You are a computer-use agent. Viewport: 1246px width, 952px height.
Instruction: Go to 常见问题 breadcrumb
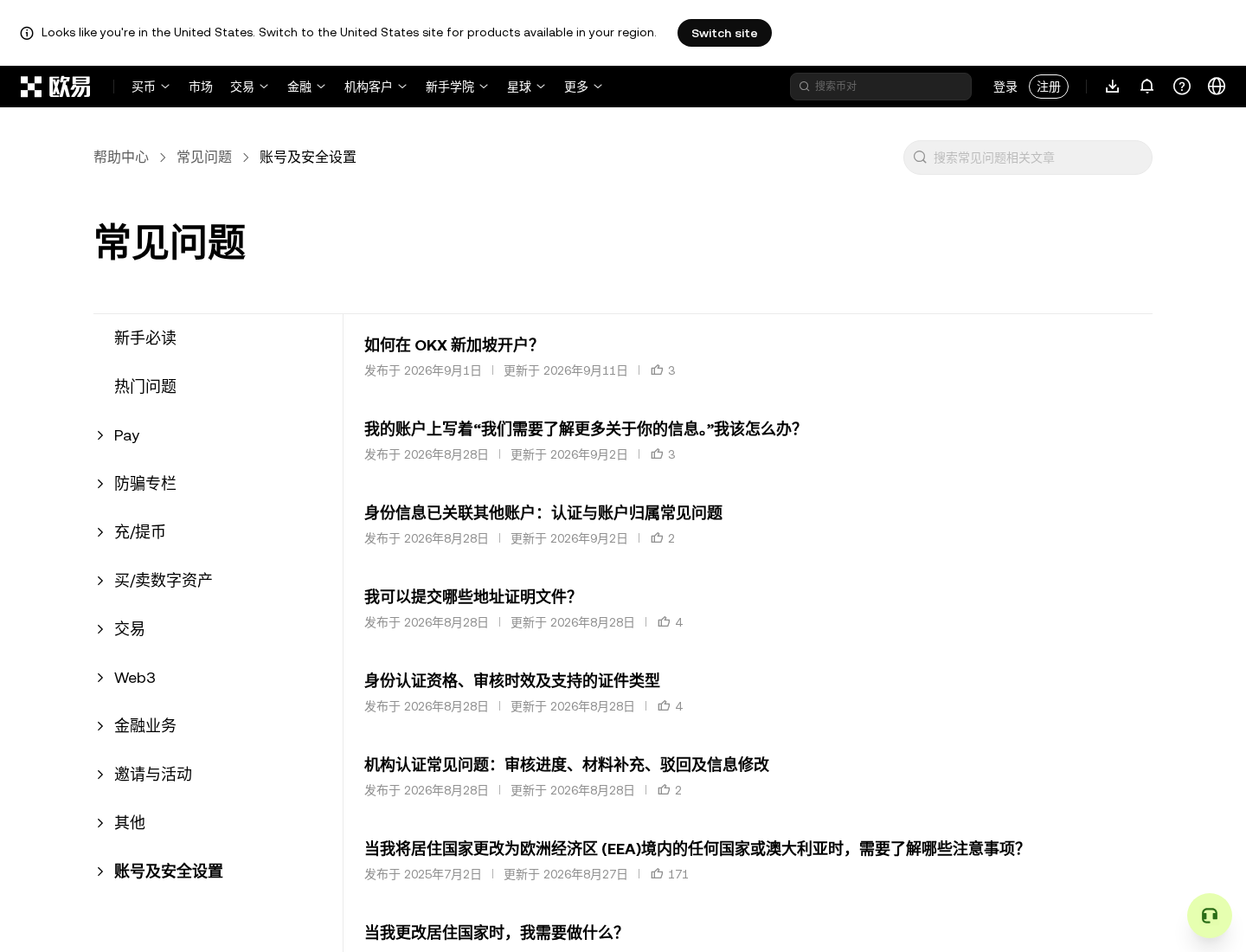pyautogui.click(x=204, y=157)
